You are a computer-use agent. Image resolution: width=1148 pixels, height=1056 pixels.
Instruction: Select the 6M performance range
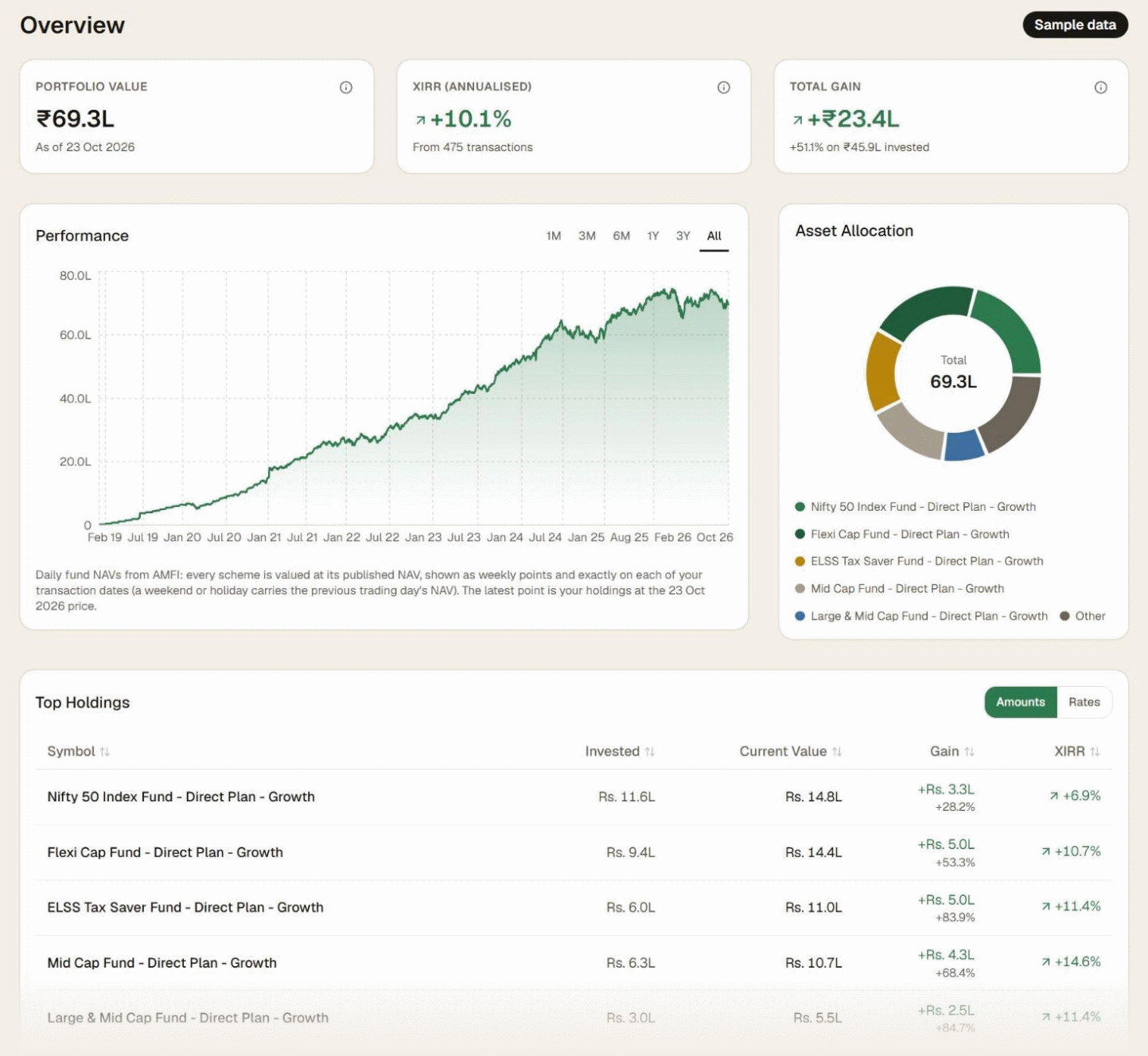pyautogui.click(x=621, y=236)
